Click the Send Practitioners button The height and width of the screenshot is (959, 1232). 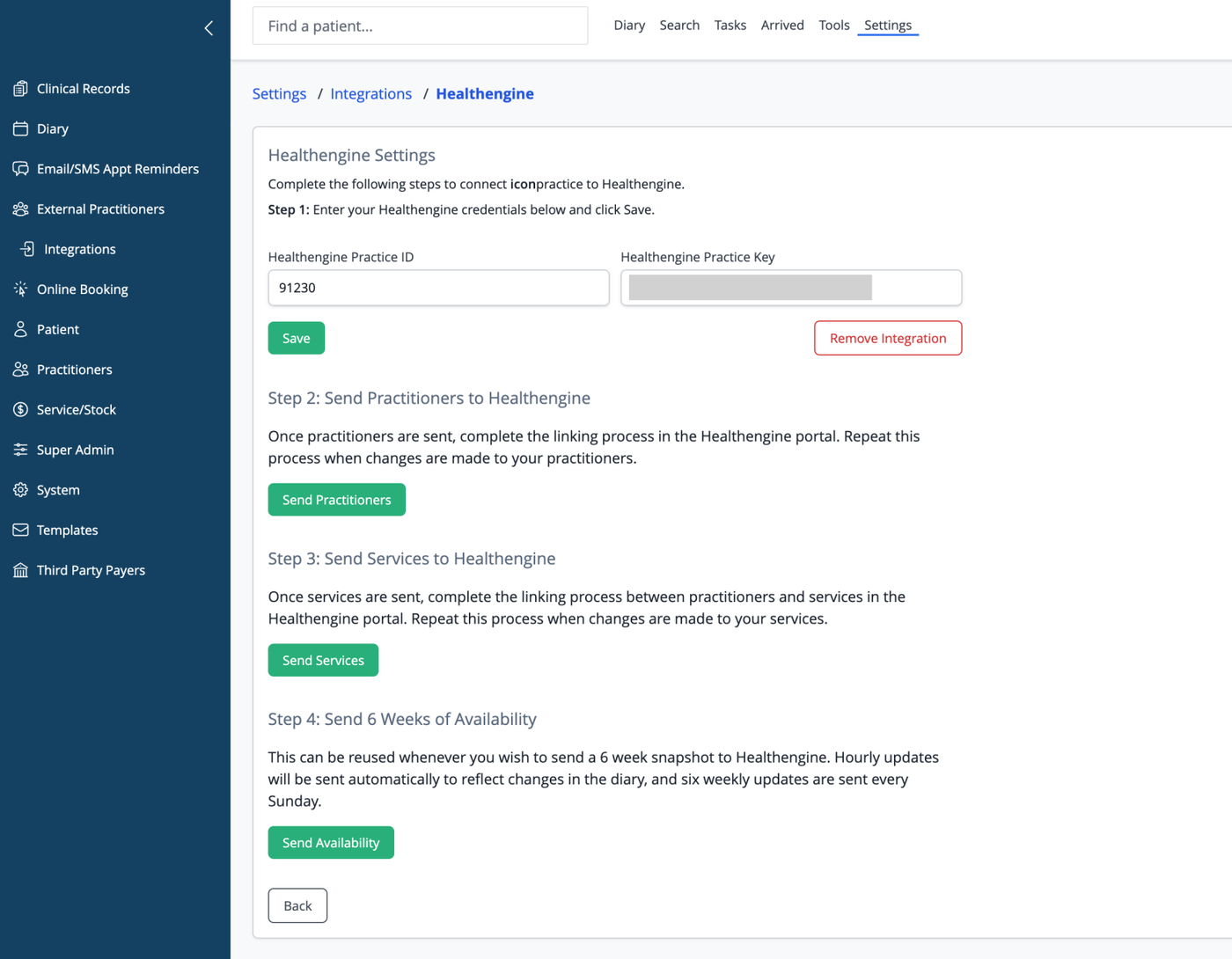pos(336,500)
